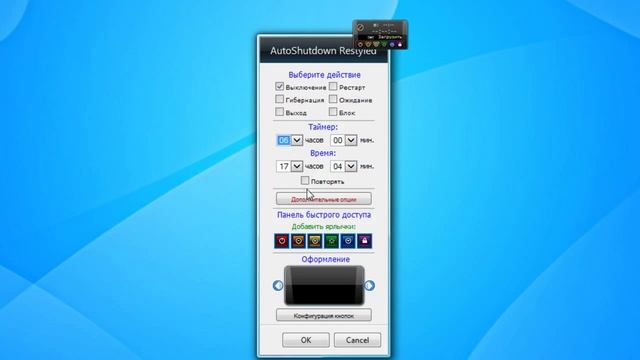
Task: Click the timer minutes value 00
Action: [338, 140]
